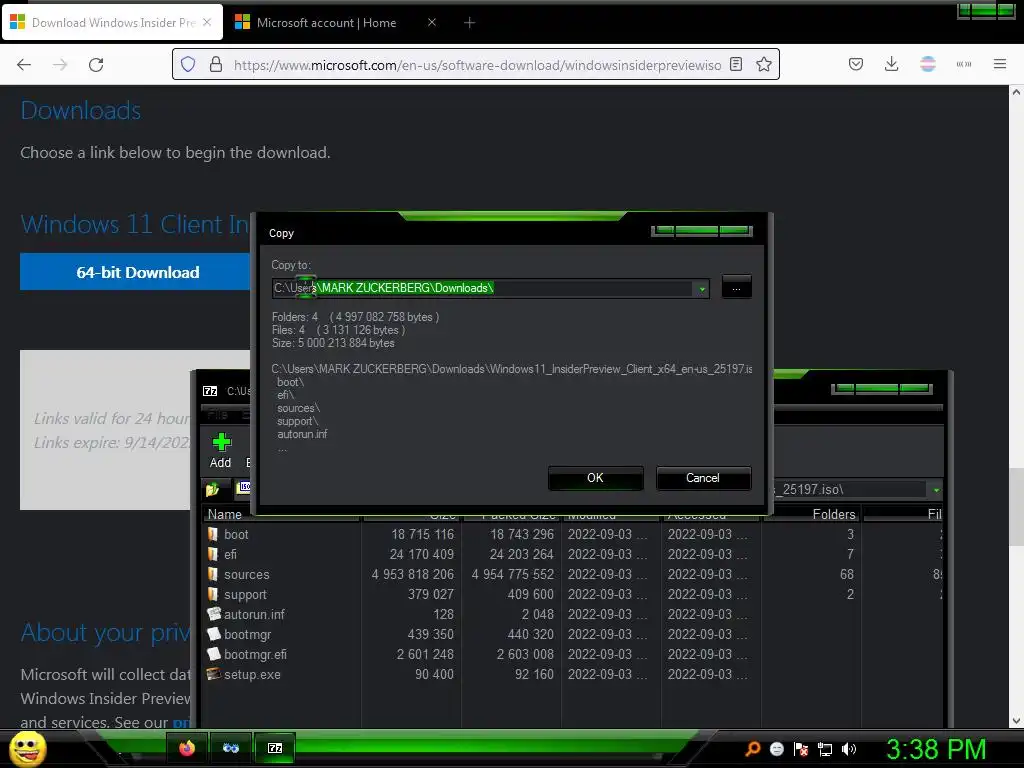This screenshot has width=1024, height=768.
Task: Open the round face tray icon
Action: point(776,749)
